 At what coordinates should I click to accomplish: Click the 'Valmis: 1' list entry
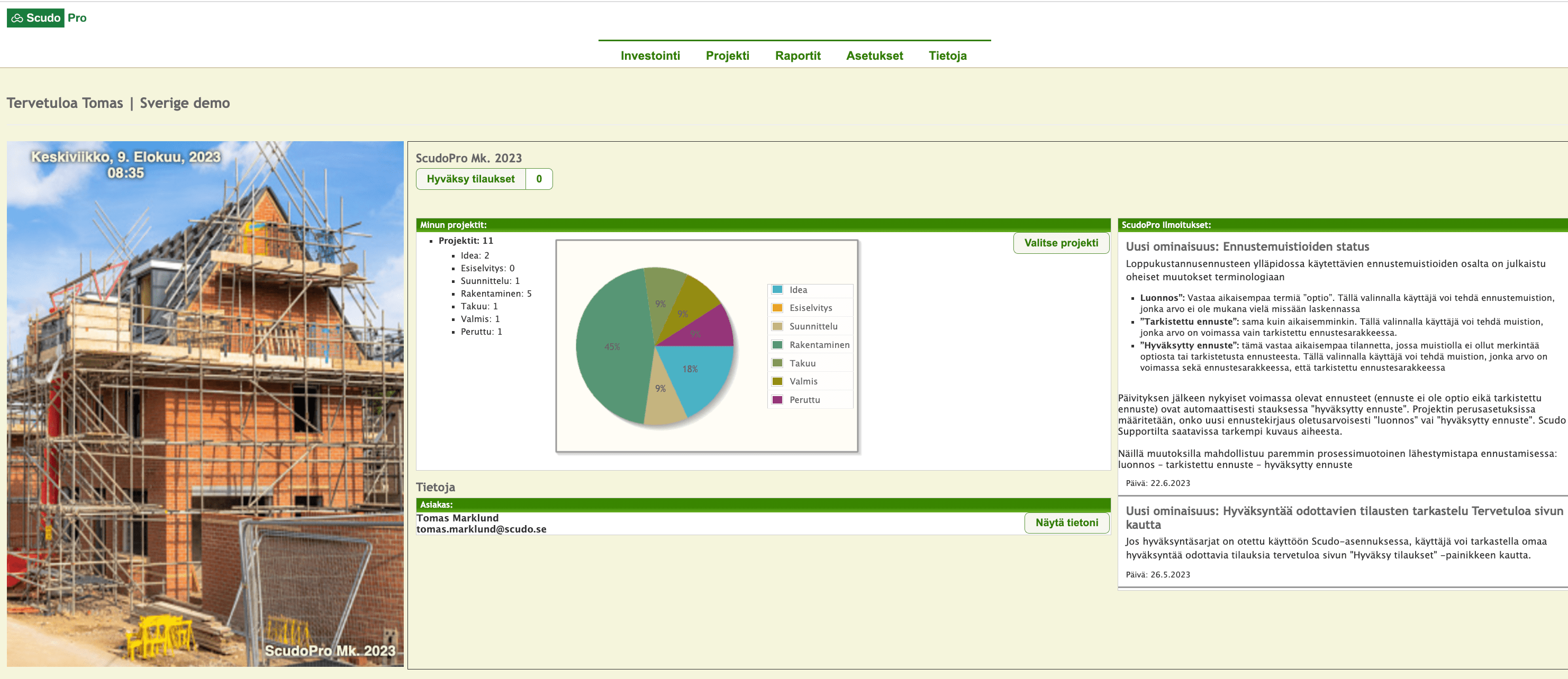coord(481,319)
